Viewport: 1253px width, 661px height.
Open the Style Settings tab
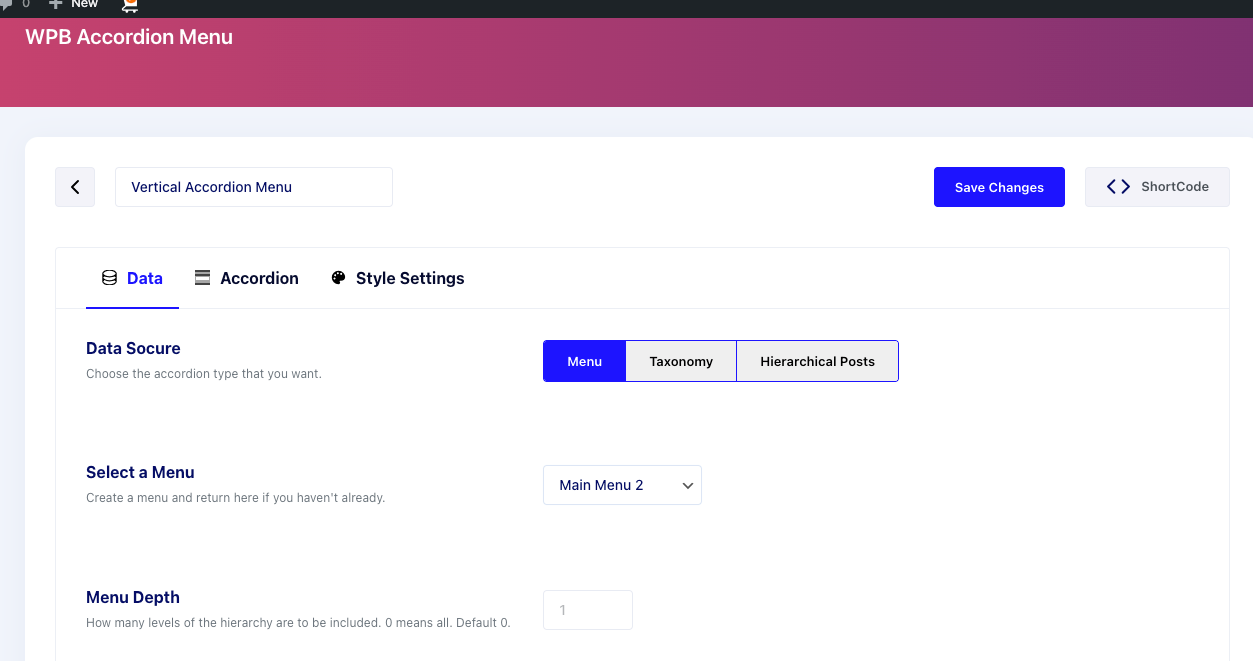[x=397, y=278]
